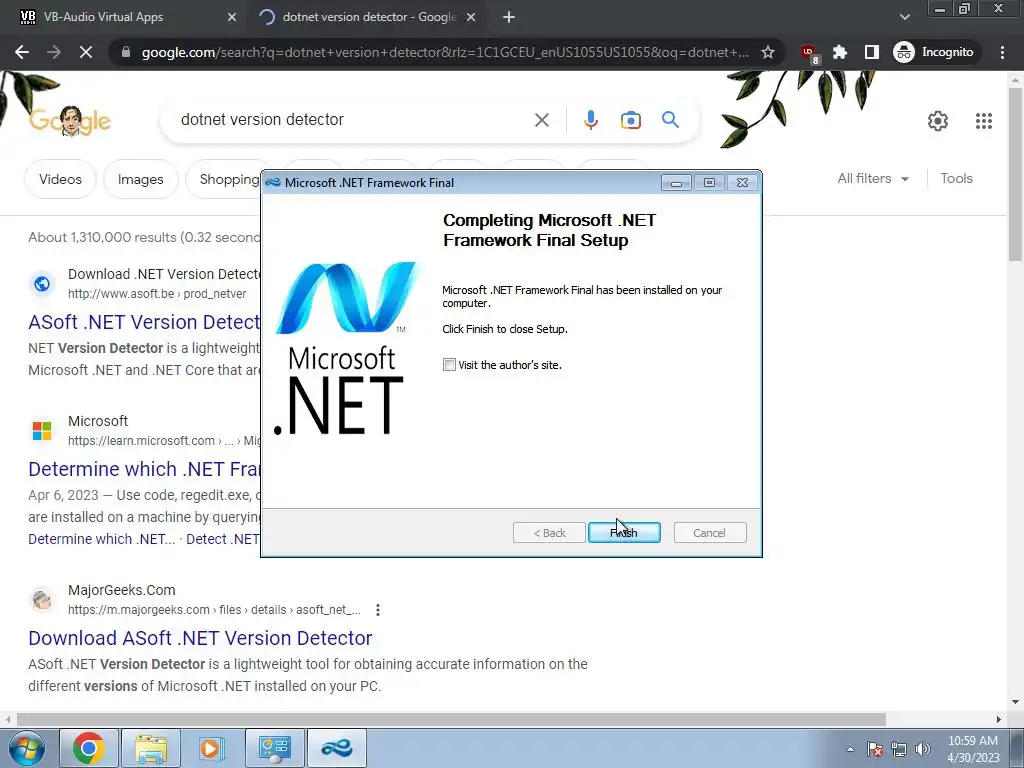
Task: Click the Google search box text
Action: [263, 120]
